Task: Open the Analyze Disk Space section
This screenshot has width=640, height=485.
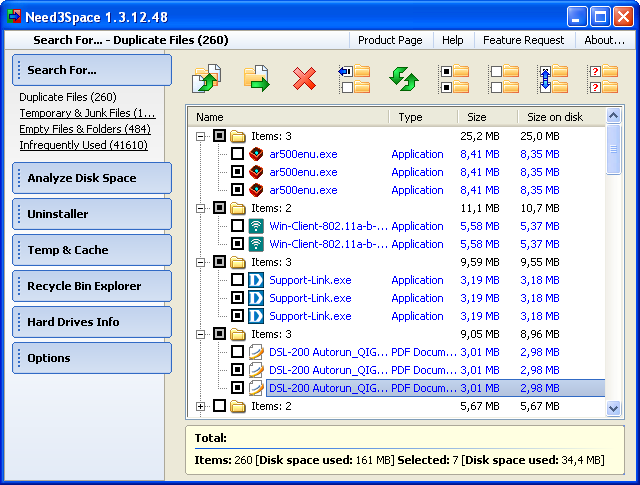Action: tap(92, 178)
